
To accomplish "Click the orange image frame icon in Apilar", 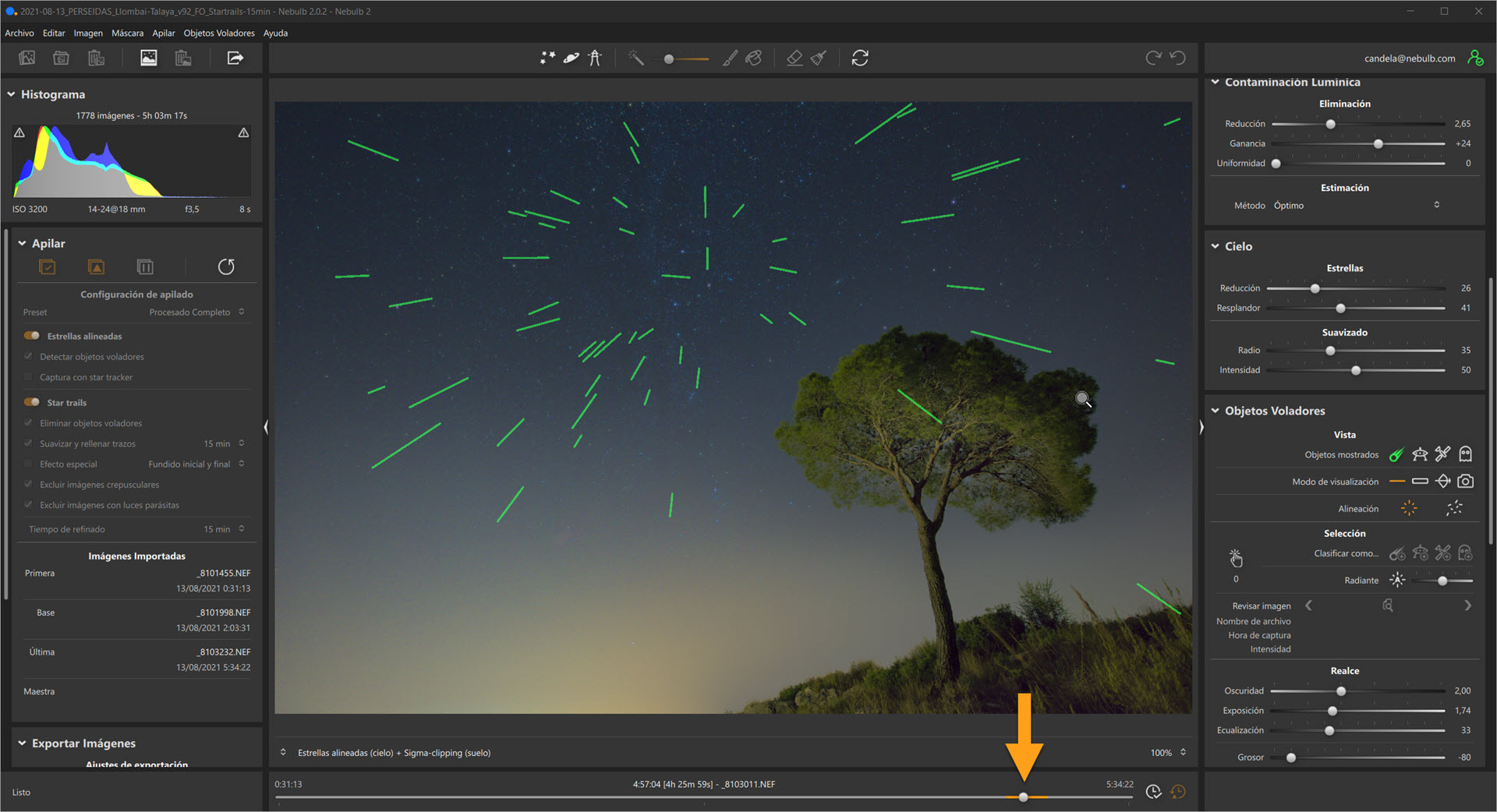I will [x=96, y=267].
